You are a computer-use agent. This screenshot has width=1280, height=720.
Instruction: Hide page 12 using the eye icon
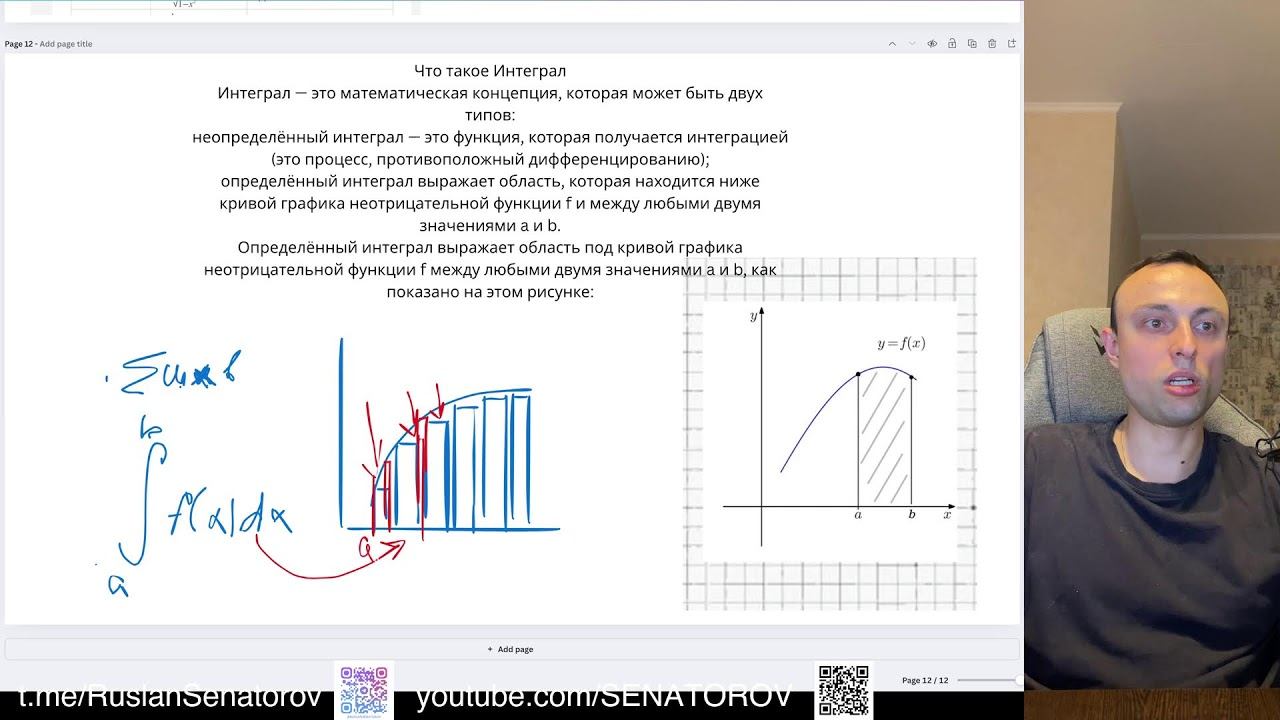[x=932, y=44]
